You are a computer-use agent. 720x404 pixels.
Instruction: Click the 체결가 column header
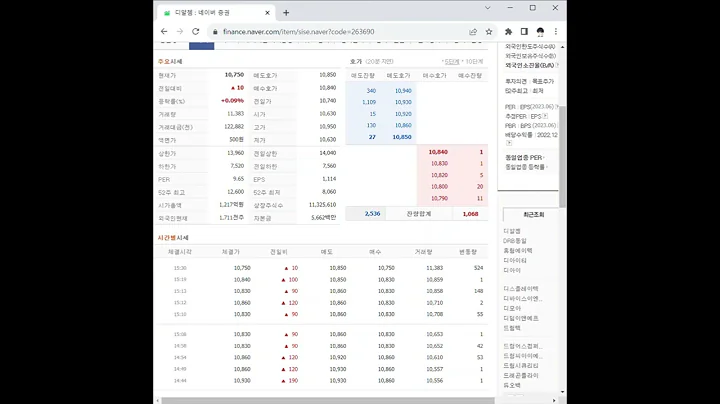click(x=231, y=252)
